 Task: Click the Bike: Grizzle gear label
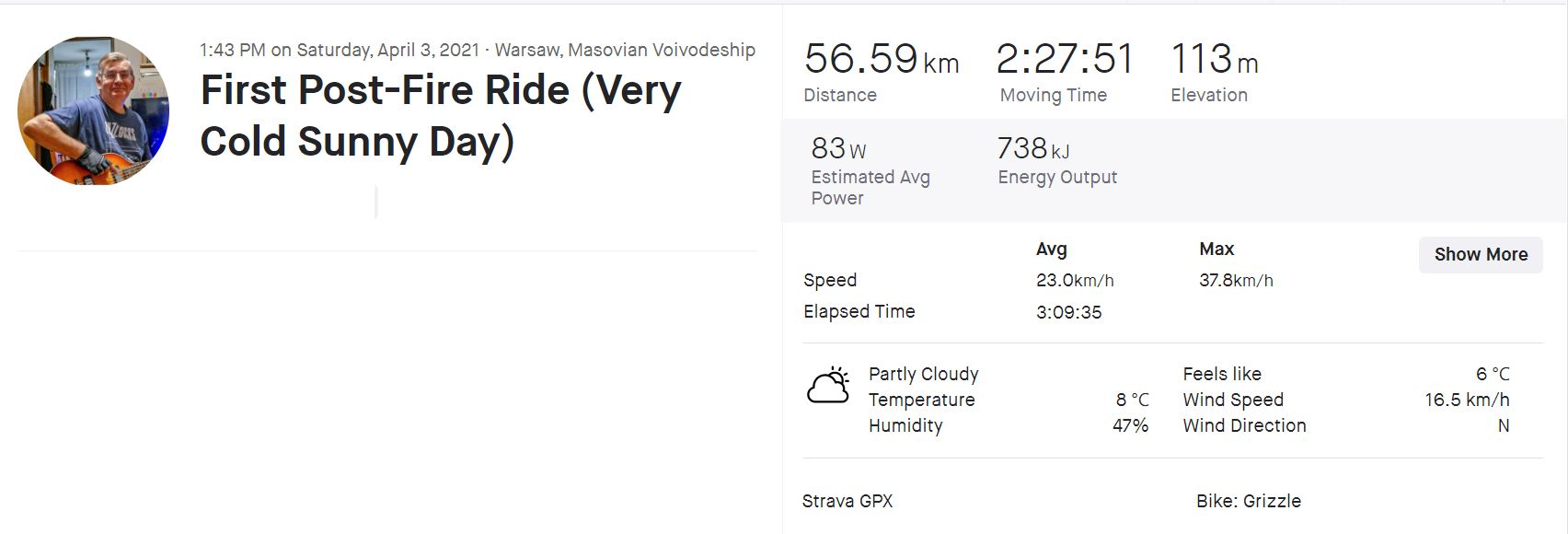tap(1248, 502)
